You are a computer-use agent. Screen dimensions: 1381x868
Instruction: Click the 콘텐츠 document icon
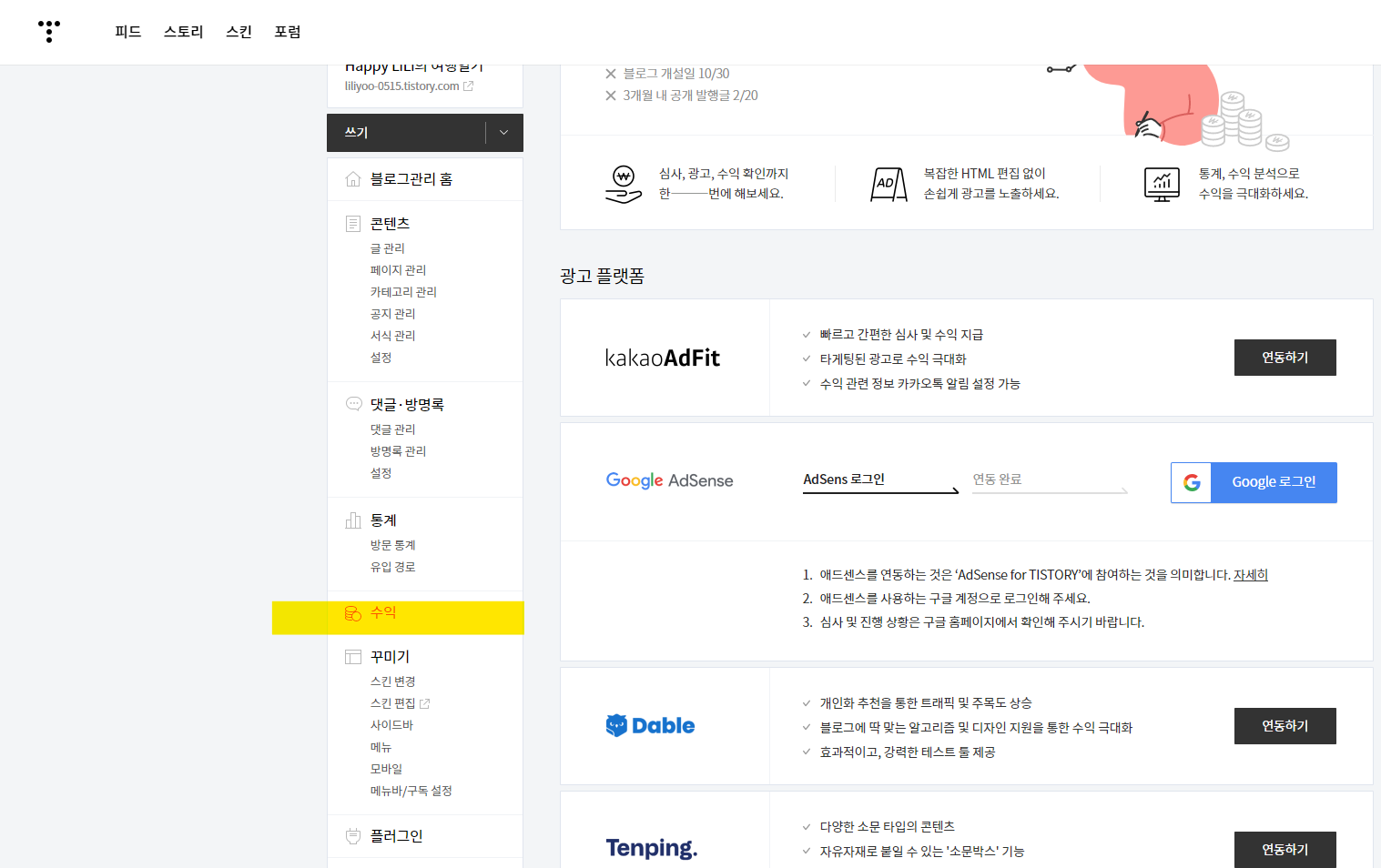coord(353,224)
